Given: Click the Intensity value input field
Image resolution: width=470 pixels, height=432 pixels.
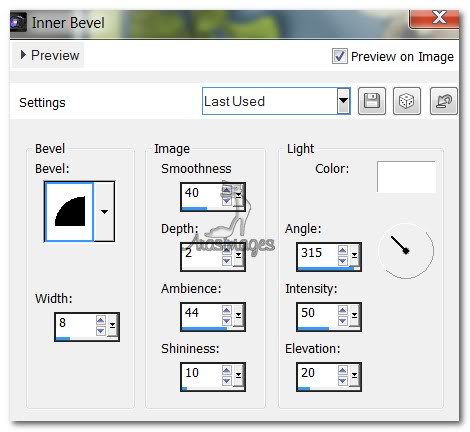Looking at the screenshot, I should 318,315.
